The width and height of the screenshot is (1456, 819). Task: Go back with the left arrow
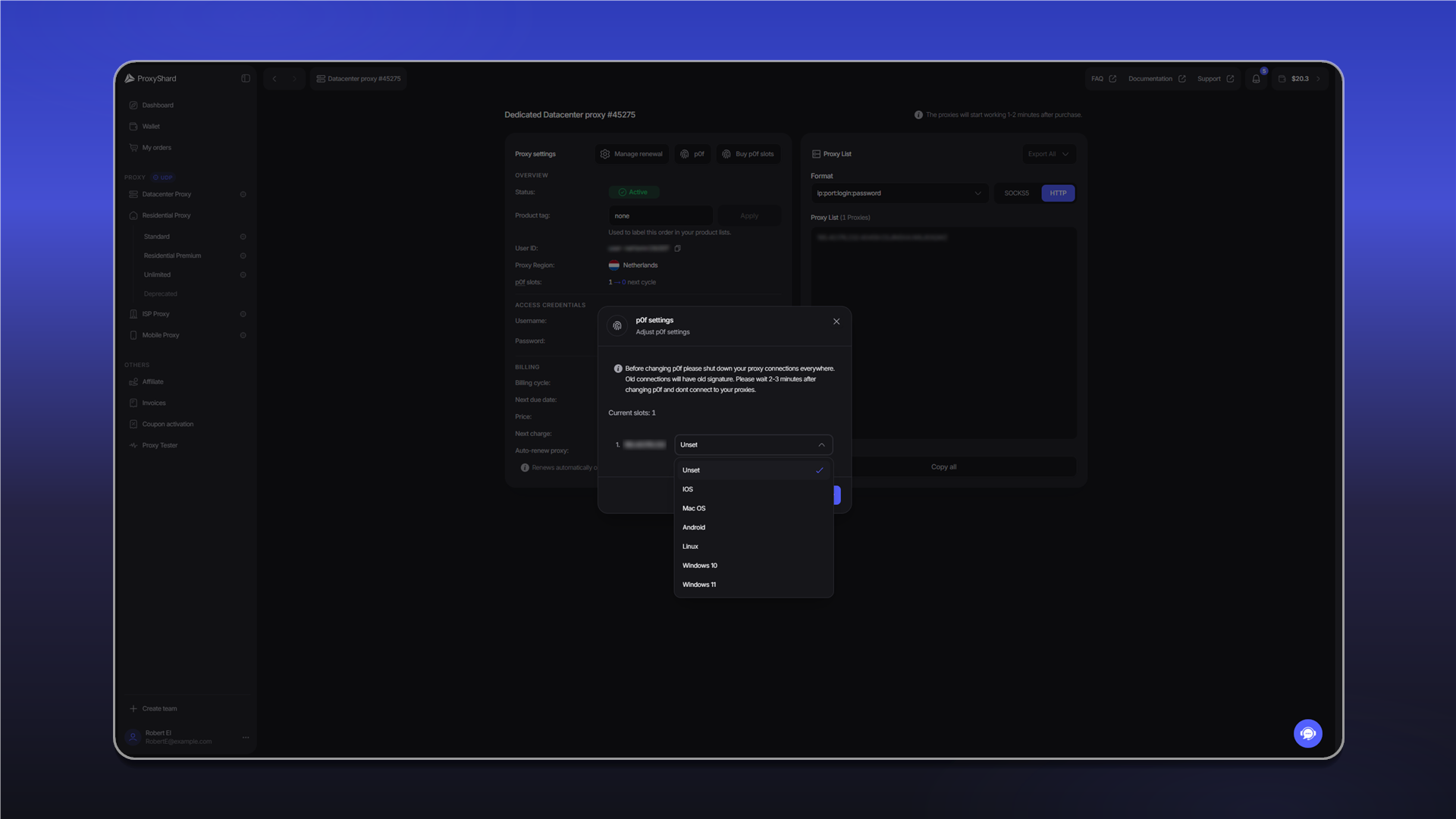tap(275, 79)
